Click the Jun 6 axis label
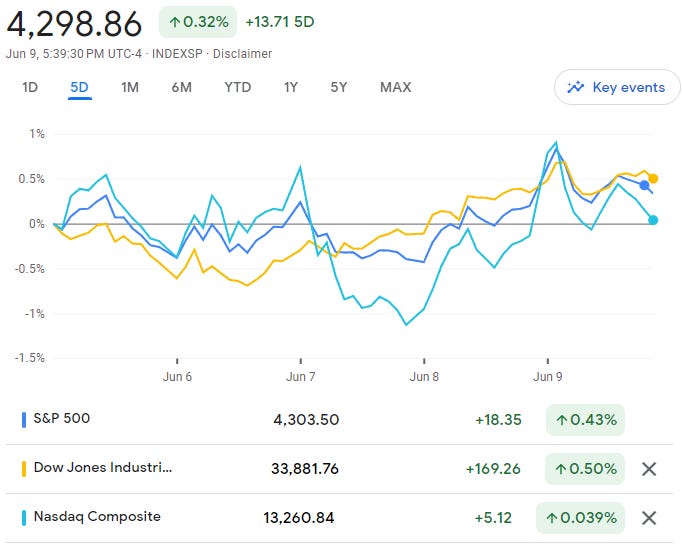Screen dimensions: 682x544 tap(177, 377)
